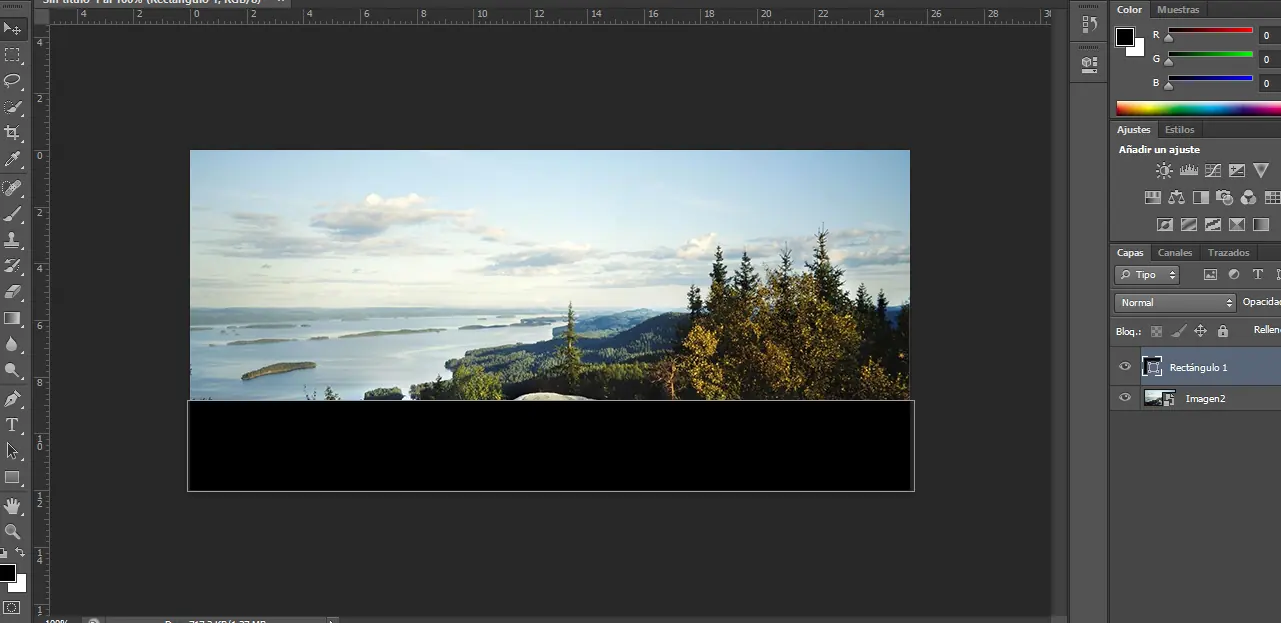Image resolution: width=1281 pixels, height=623 pixels.
Task: Switch to the Canales tab
Action: (x=1175, y=253)
